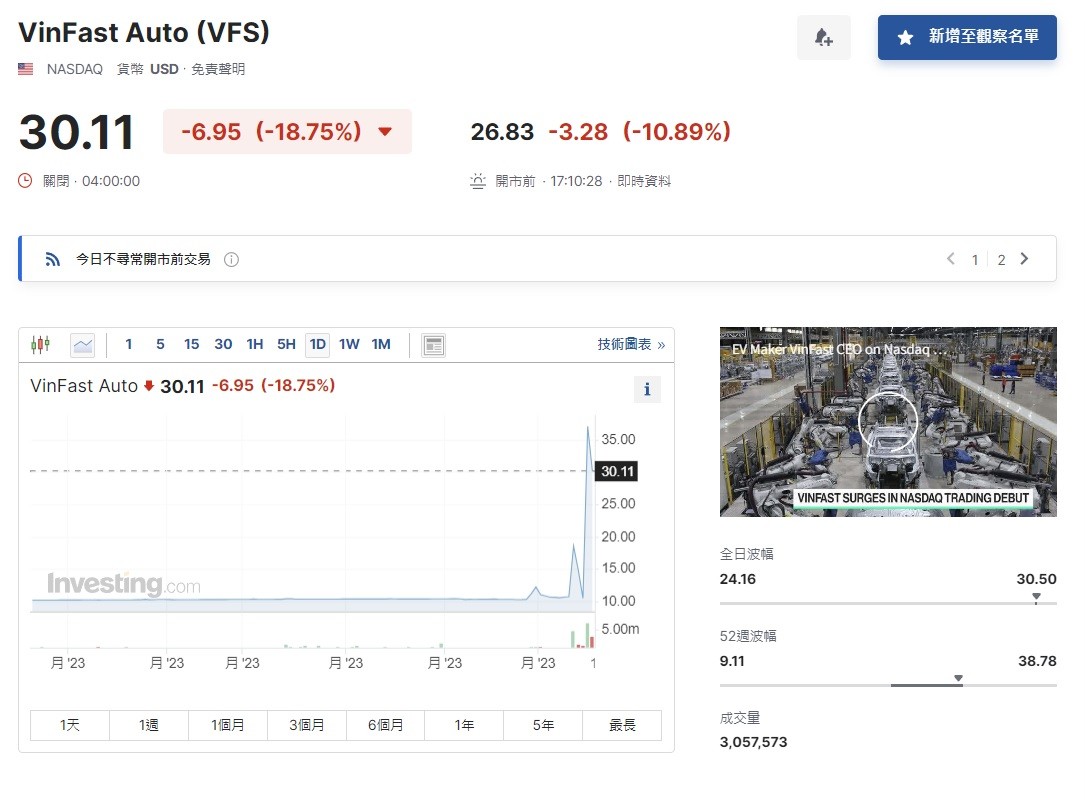Click the add alert bell icon
The width and height of the screenshot is (1085, 800).
coord(823,37)
